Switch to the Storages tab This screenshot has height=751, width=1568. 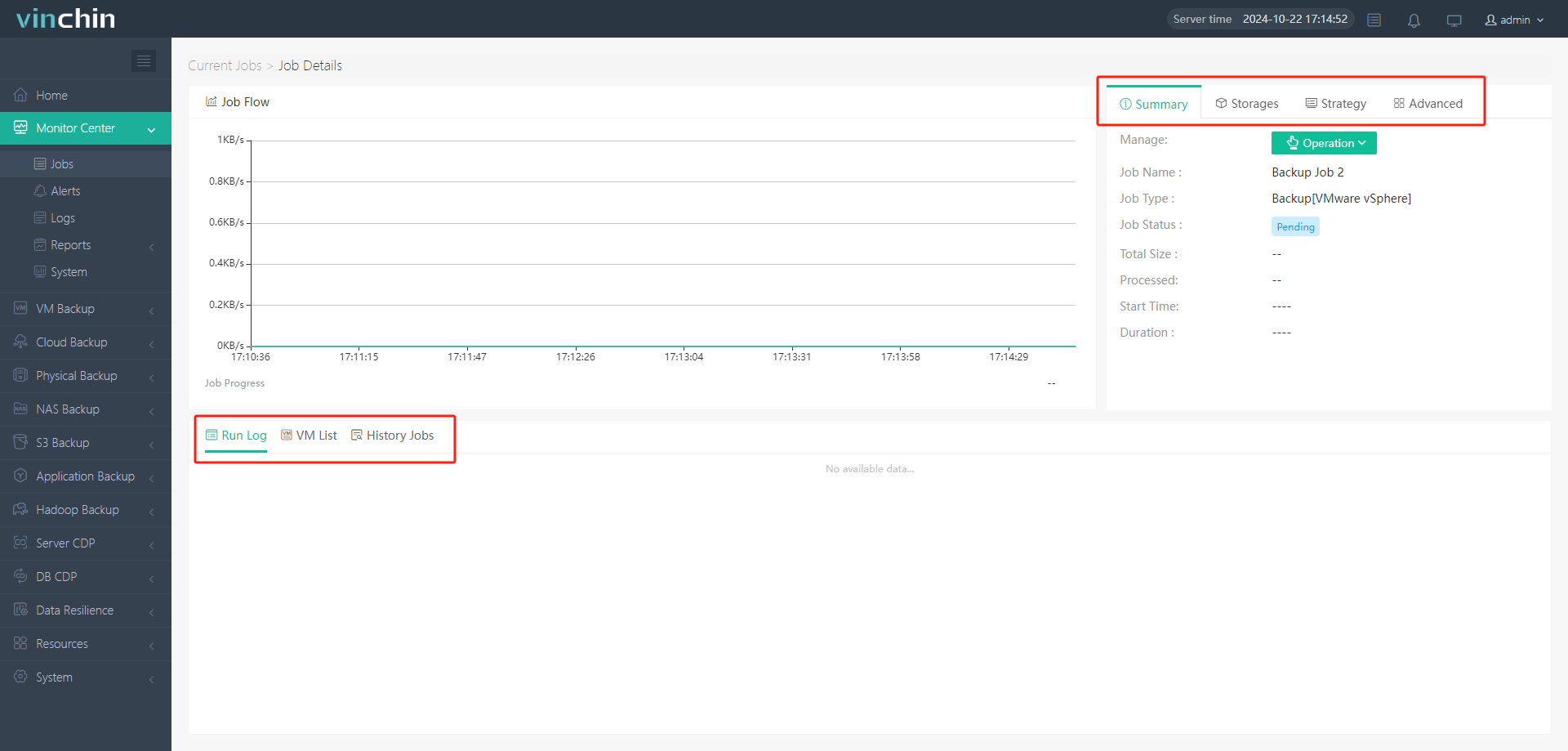[x=1247, y=104]
